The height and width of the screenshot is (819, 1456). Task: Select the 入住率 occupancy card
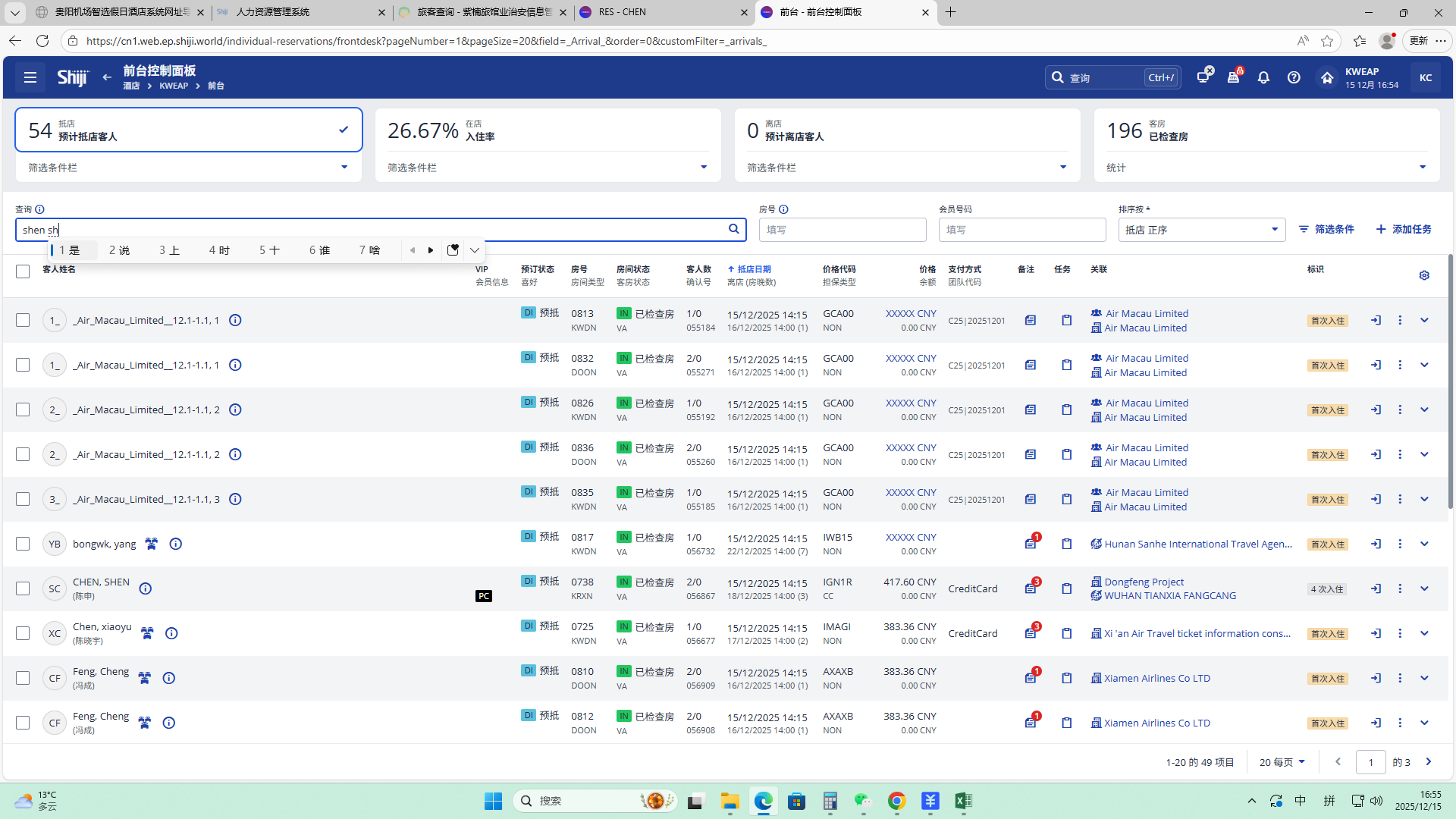pos(548,130)
